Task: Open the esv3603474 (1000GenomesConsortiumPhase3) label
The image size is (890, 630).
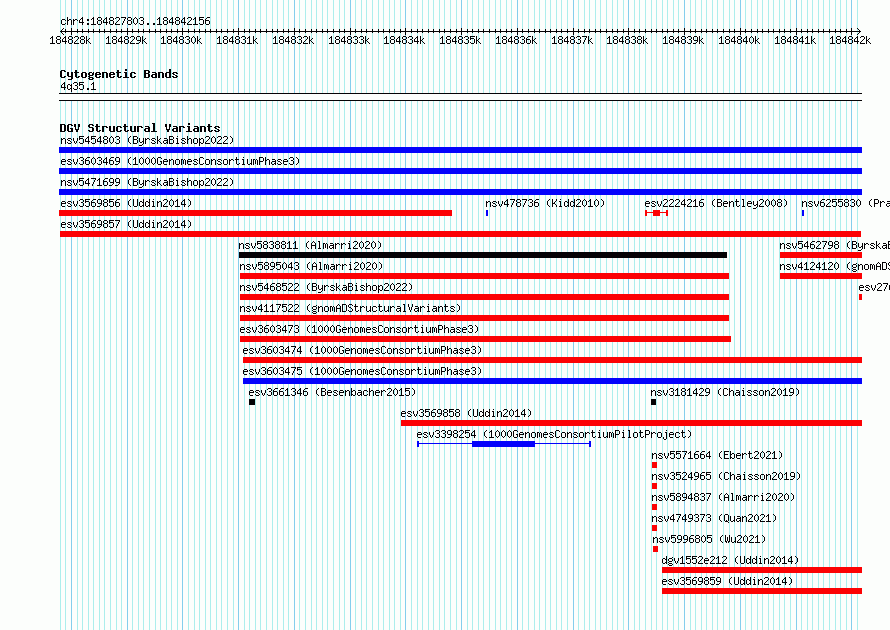Action: 362,350
